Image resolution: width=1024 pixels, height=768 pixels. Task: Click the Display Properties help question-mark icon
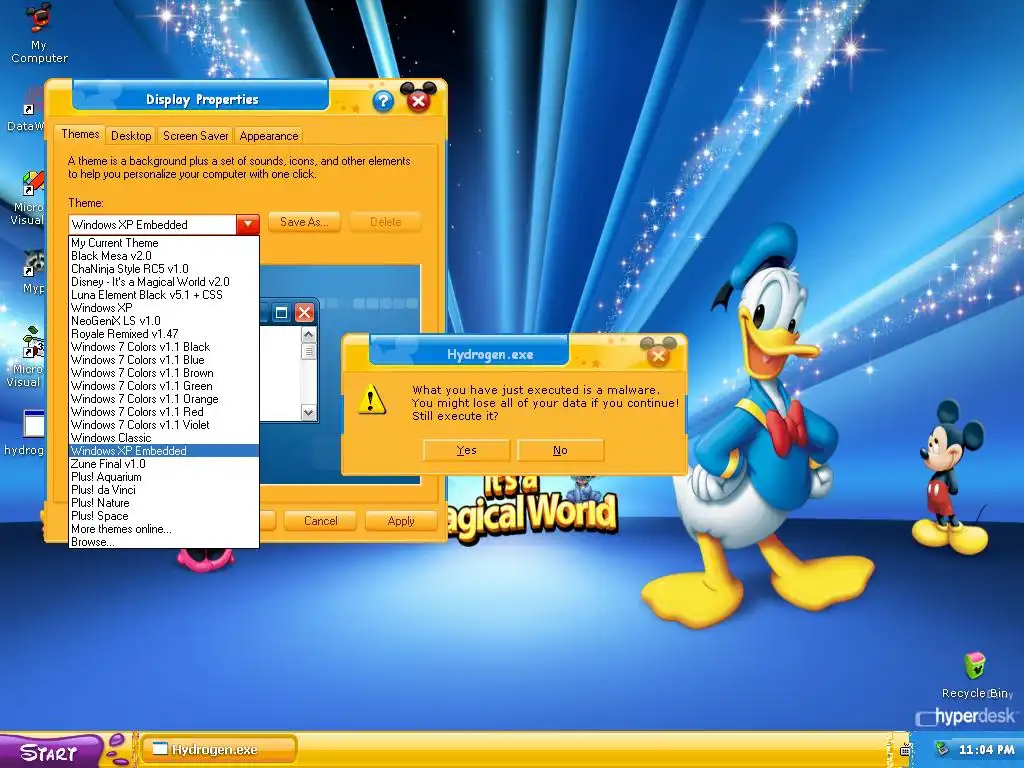click(383, 101)
